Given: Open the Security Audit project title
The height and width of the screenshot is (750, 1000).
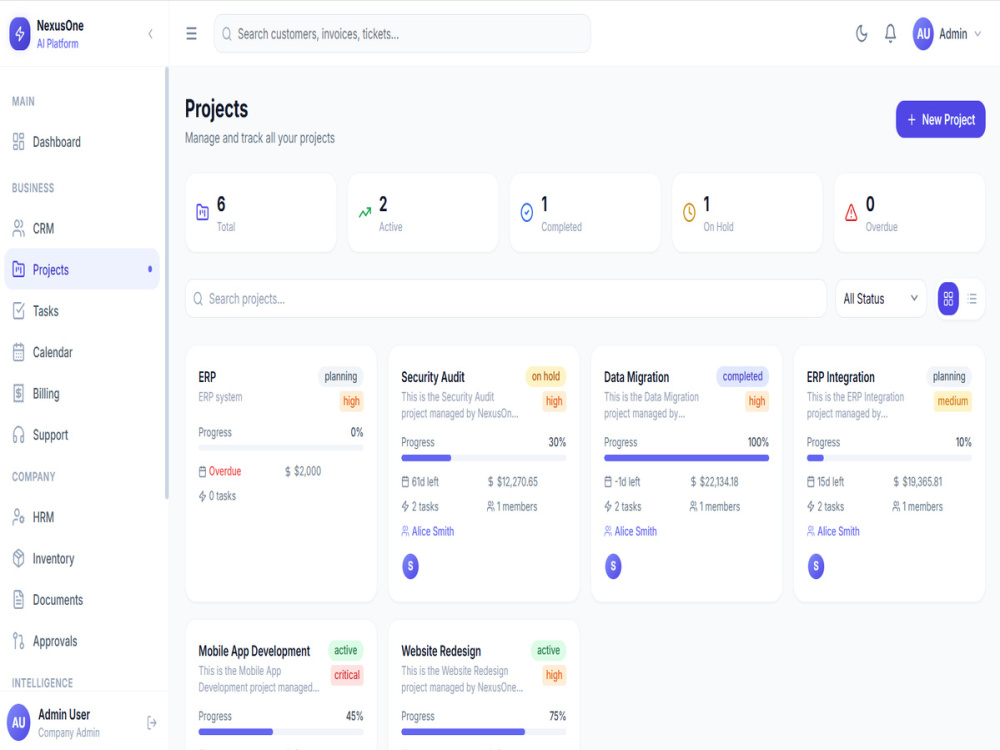Looking at the screenshot, I should click(x=433, y=377).
